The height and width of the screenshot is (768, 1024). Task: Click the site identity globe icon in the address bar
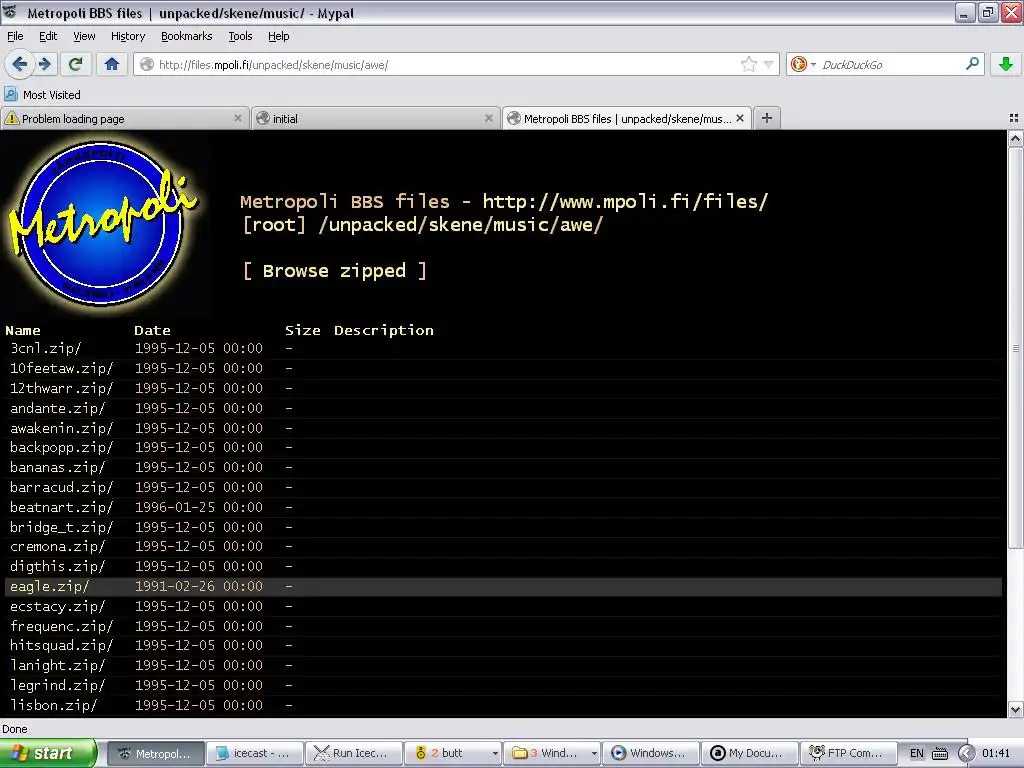coord(148,64)
